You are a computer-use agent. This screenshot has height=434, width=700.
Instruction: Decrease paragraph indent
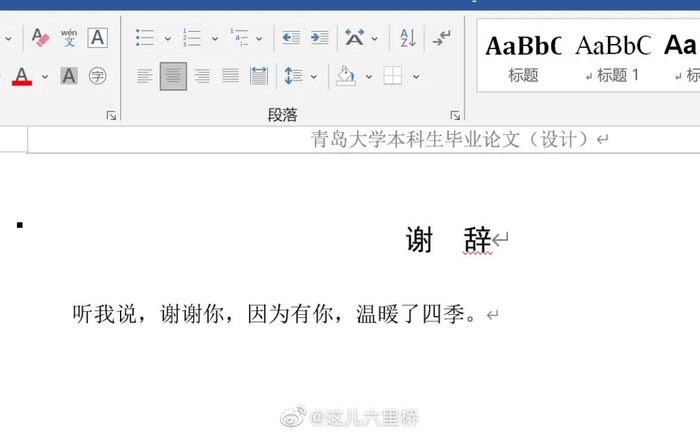coord(291,38)
